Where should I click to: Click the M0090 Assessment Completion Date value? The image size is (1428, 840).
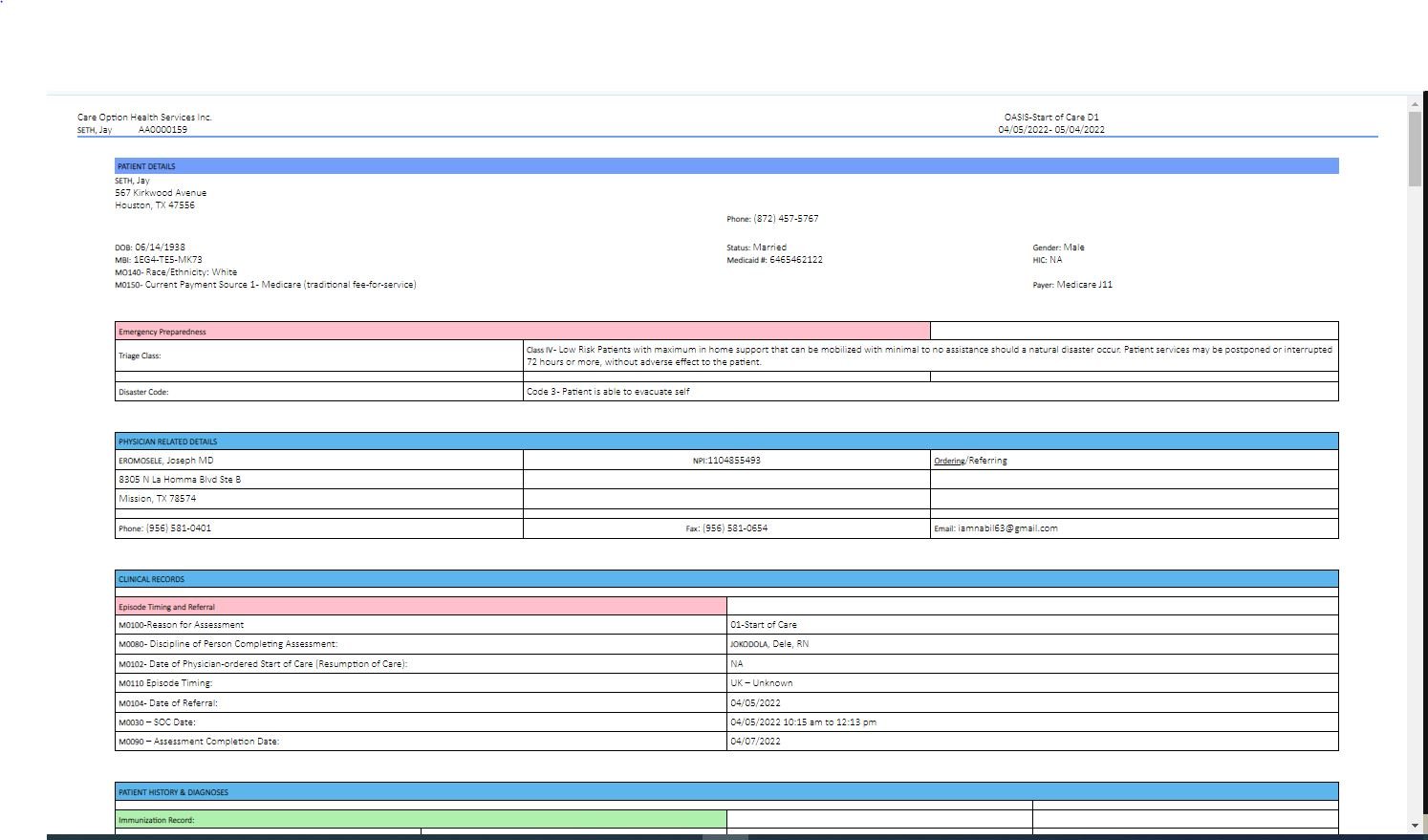coord(755,742)
